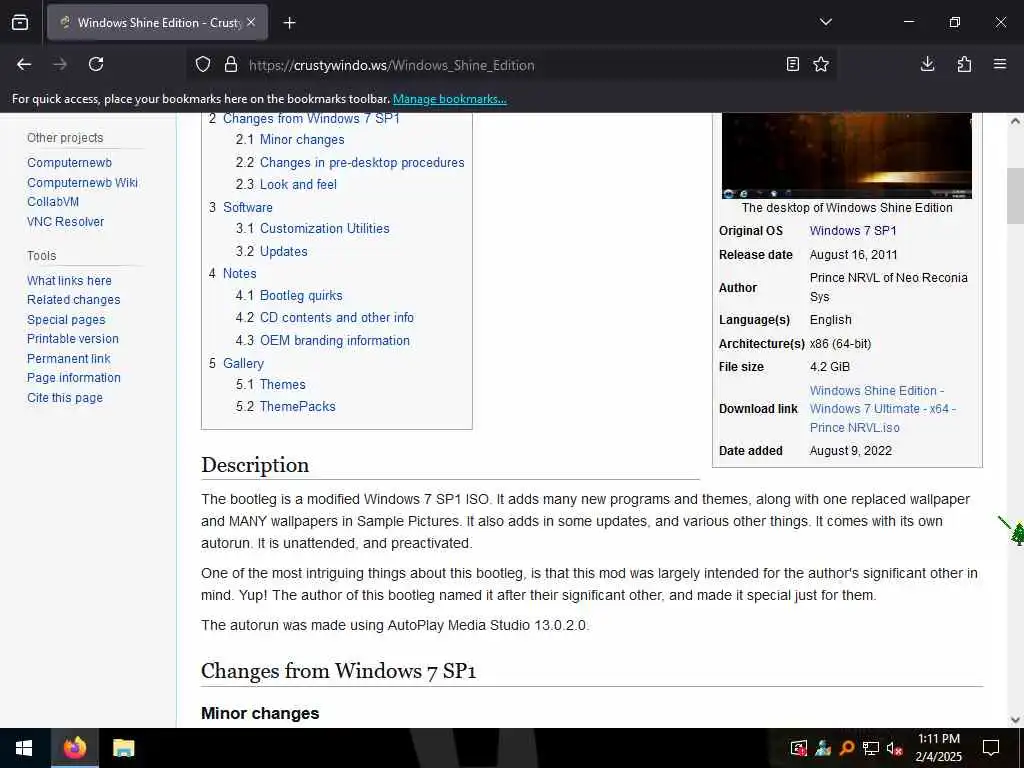Open the Computernewb Wiki link
Screen dimensions: 1024x768
coord(82,183)
